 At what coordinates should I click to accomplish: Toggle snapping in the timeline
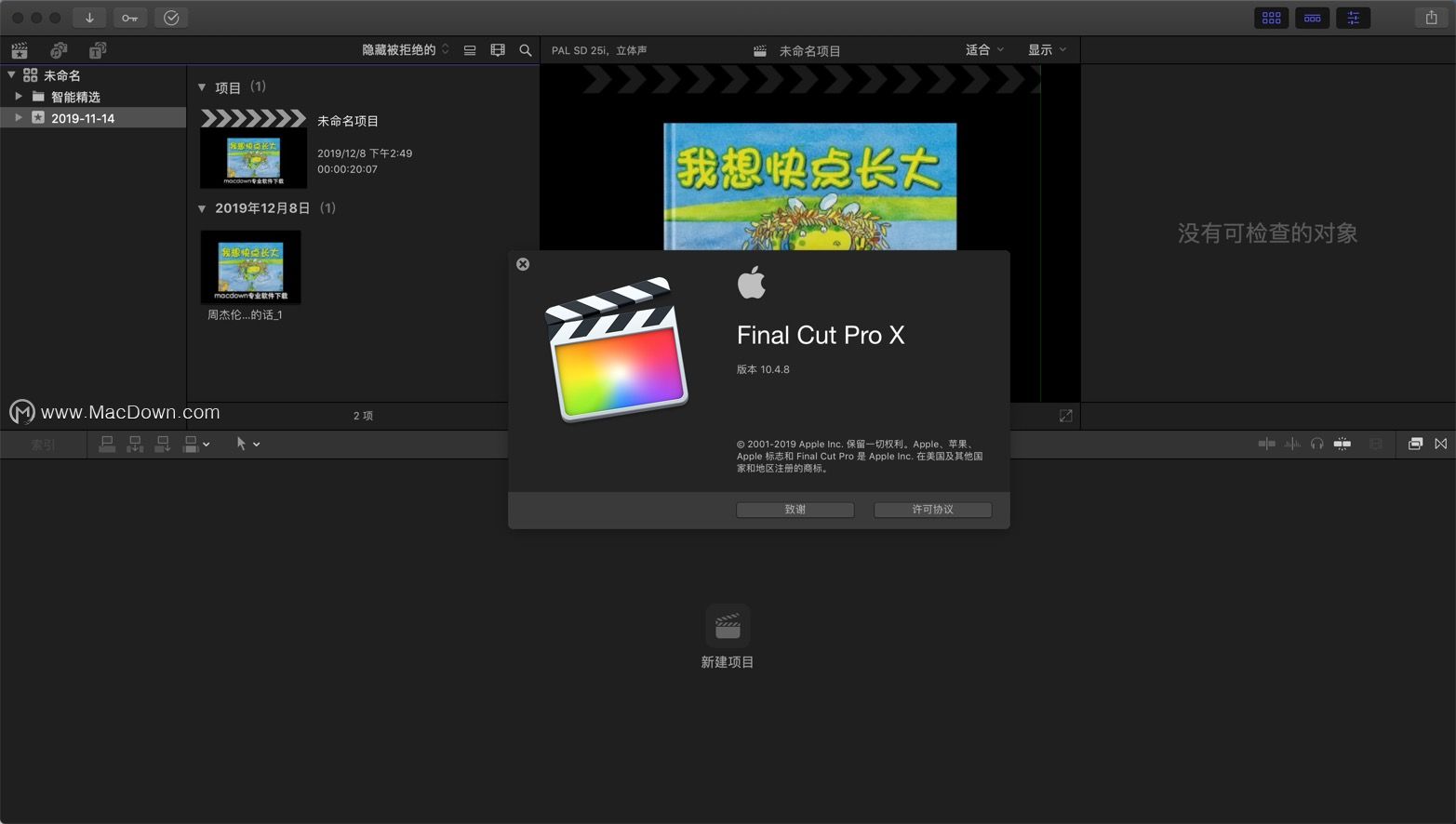pyautogui.click(x=1342, y=444)
